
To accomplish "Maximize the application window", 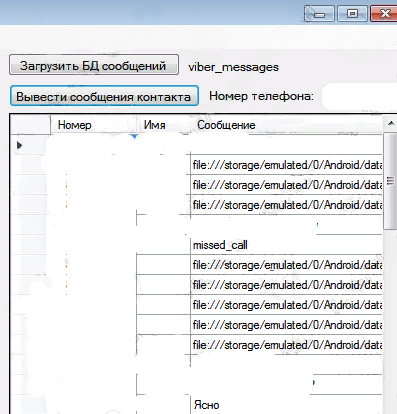I will [x=352, y=14].
